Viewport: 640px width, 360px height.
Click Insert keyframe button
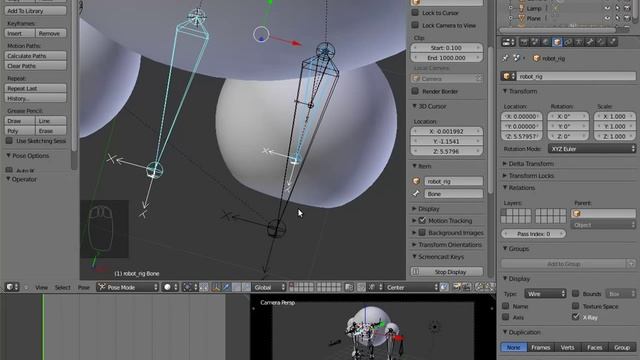(x=20, y=33)
